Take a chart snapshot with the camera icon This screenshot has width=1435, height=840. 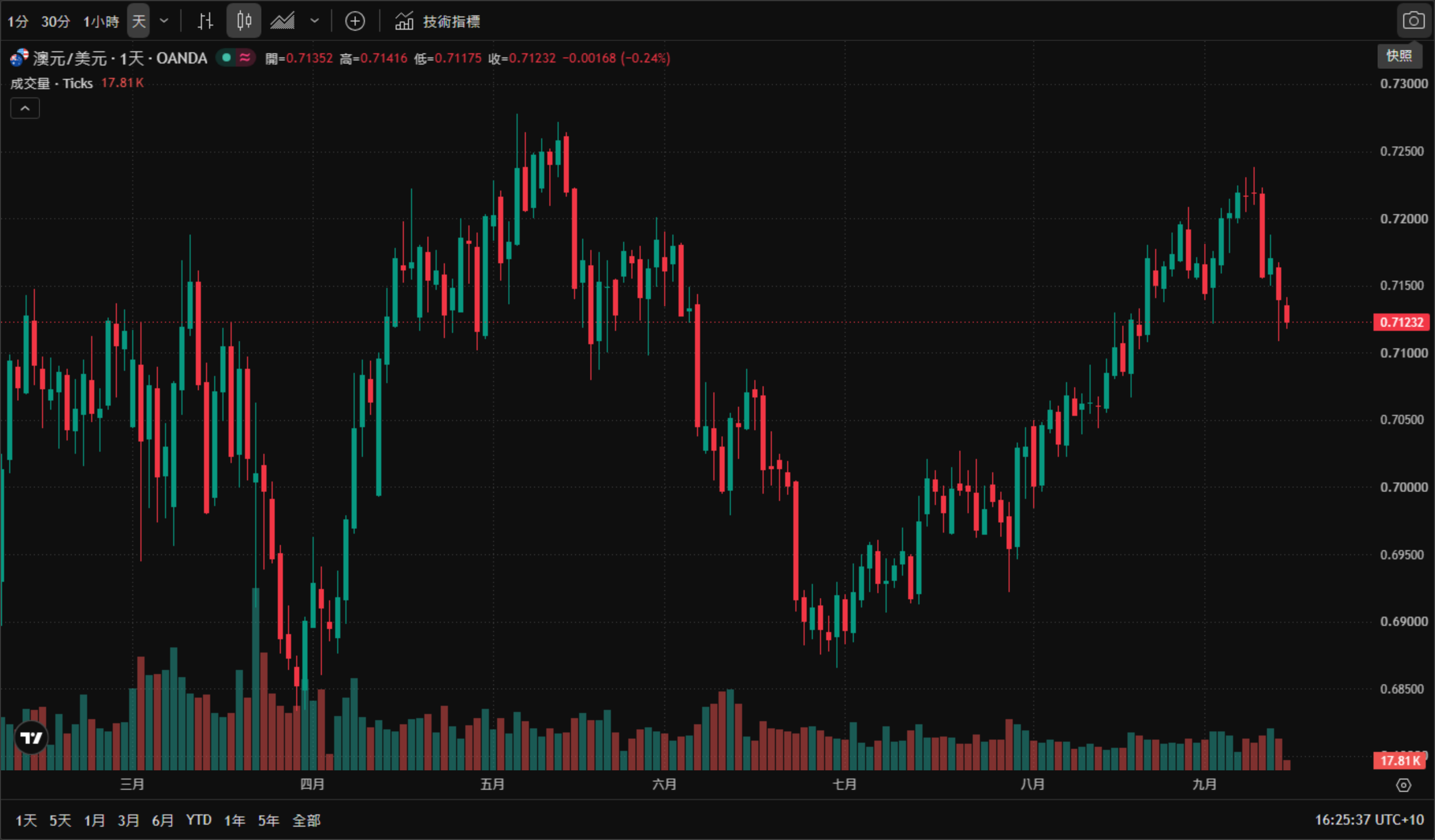coord(1413,21)
